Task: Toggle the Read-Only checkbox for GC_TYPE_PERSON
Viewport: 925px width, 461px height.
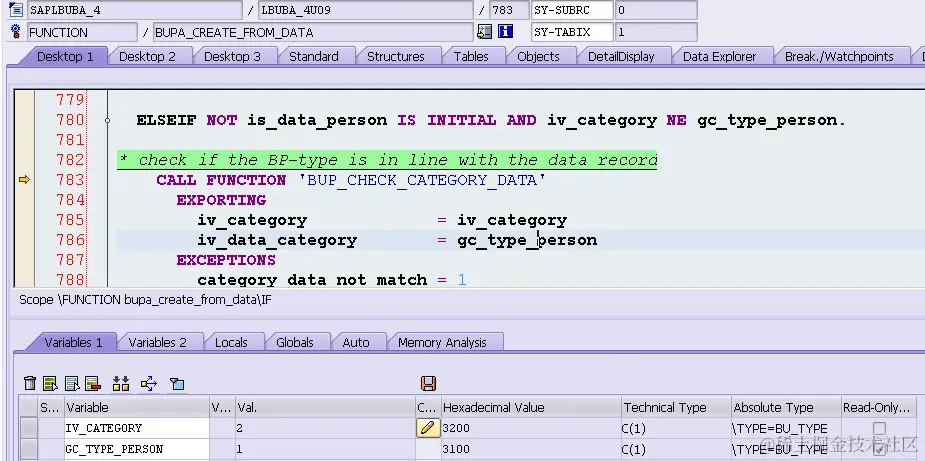Action: pos(879,450)
